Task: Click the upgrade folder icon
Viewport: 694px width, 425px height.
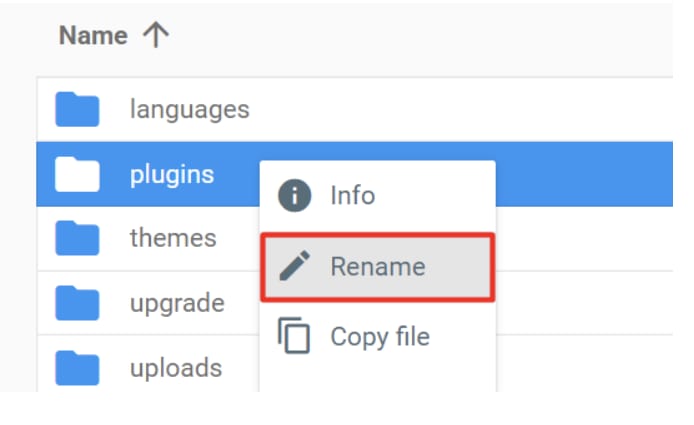Action: coord(77,303)
